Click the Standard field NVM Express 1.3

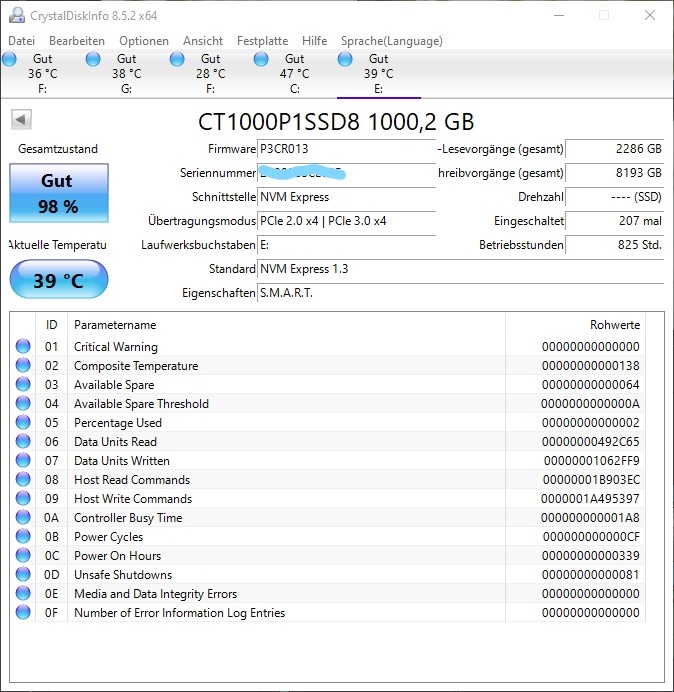(x=460, y=269)
